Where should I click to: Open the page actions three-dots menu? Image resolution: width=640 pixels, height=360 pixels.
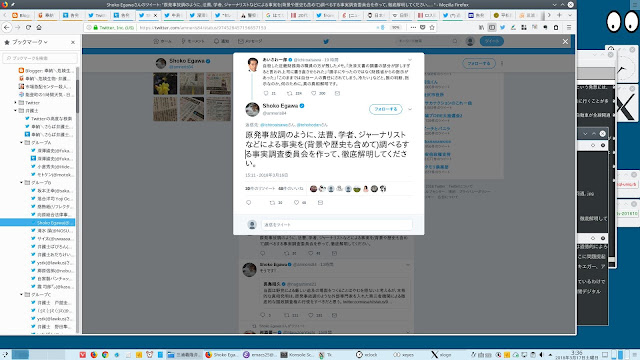coord(413,27)
